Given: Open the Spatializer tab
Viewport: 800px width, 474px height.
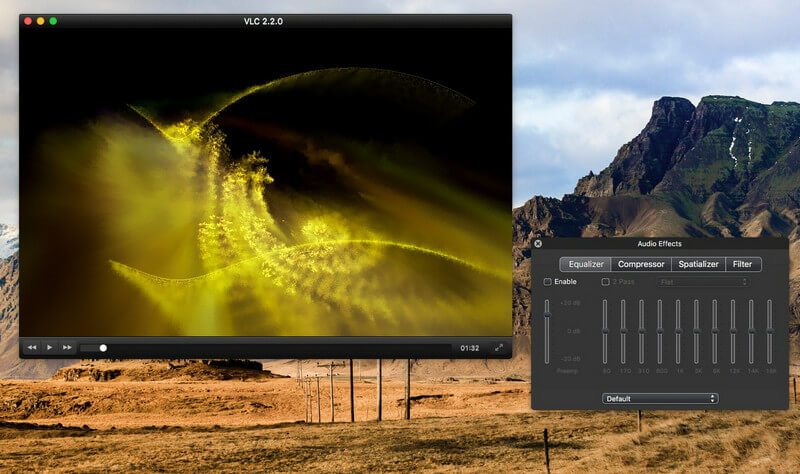Looking at the screenshot, I should (698, 264).
